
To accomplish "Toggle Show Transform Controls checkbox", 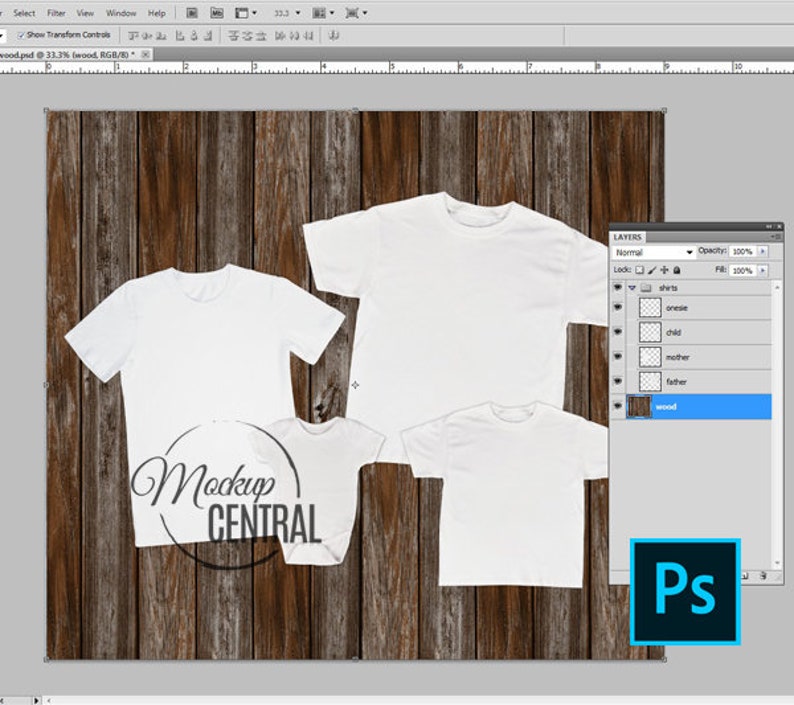I will (21, 35).
